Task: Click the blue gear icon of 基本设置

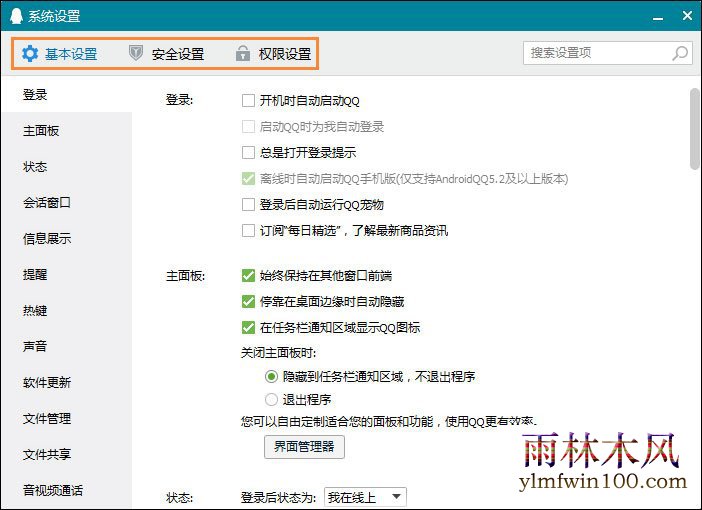Action: 30,54
